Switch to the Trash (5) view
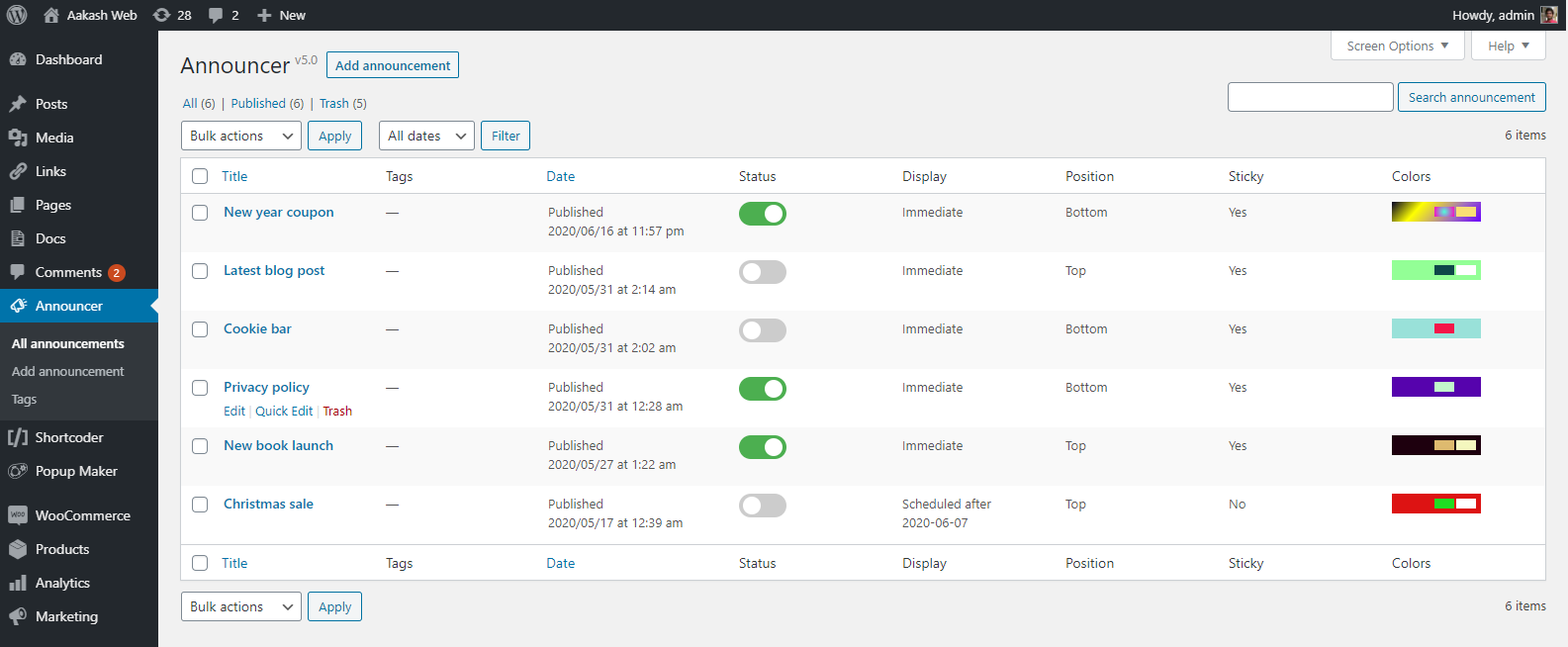This screenshot has height=647, width=1568. 342,103
